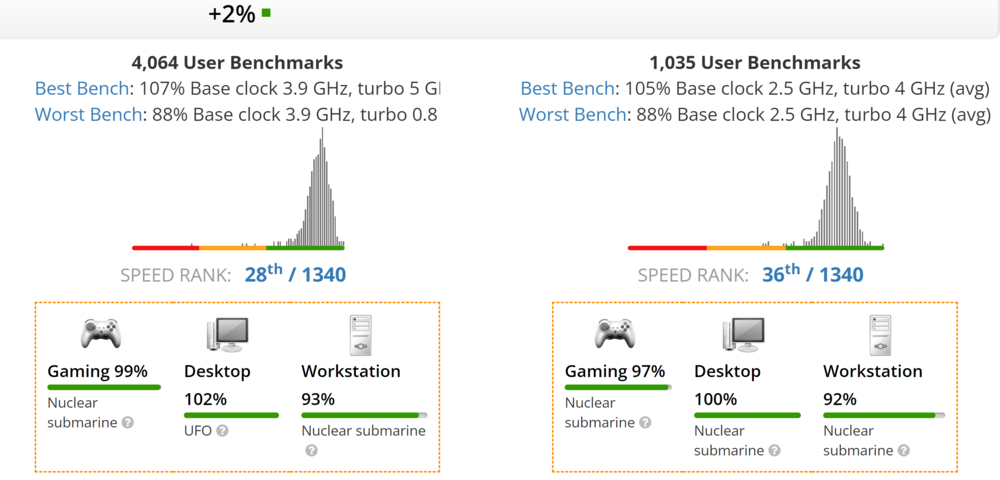
Task: Click the right Workstation tower icon
Action: [880, 334]
